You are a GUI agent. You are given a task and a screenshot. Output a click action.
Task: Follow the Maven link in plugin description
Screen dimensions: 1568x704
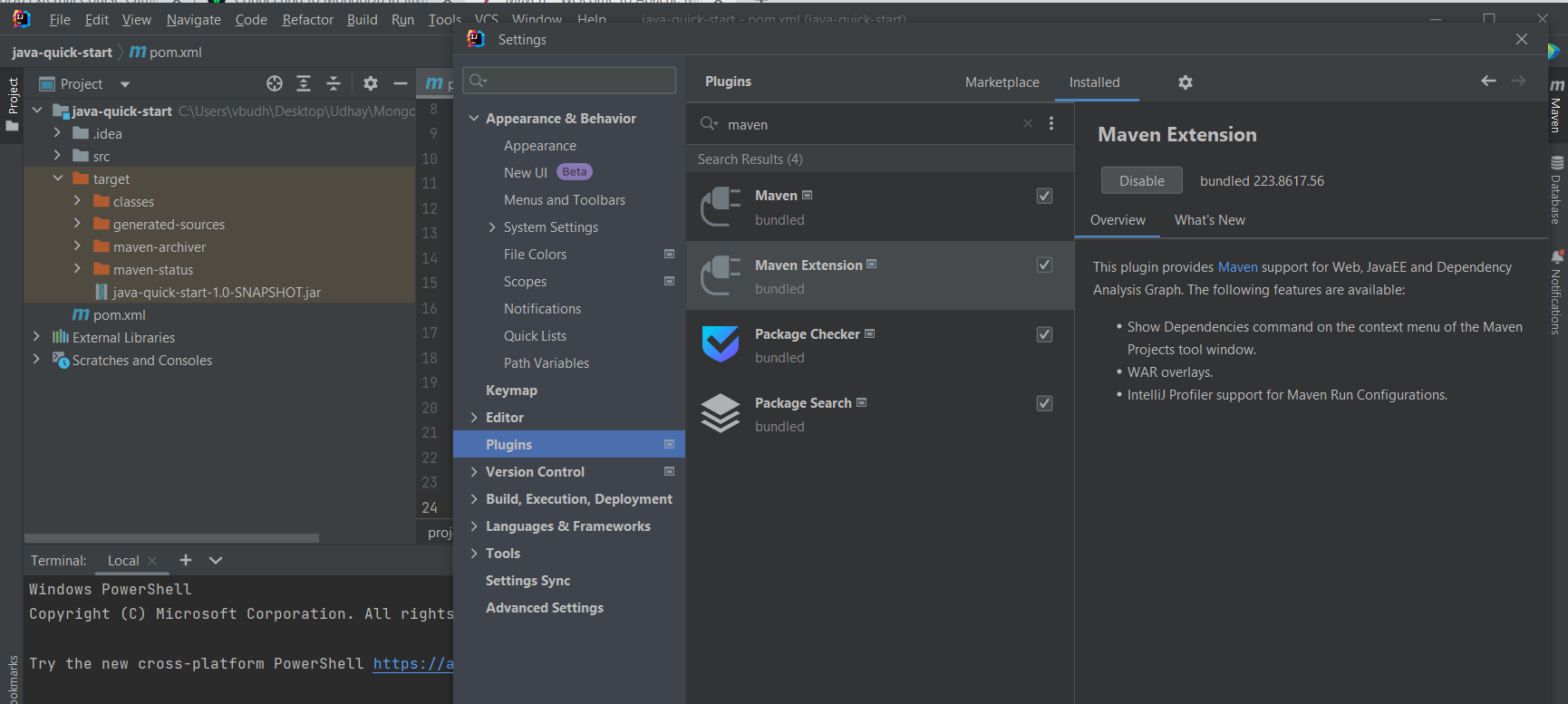pyautogui.click(x=1237, y=267)
